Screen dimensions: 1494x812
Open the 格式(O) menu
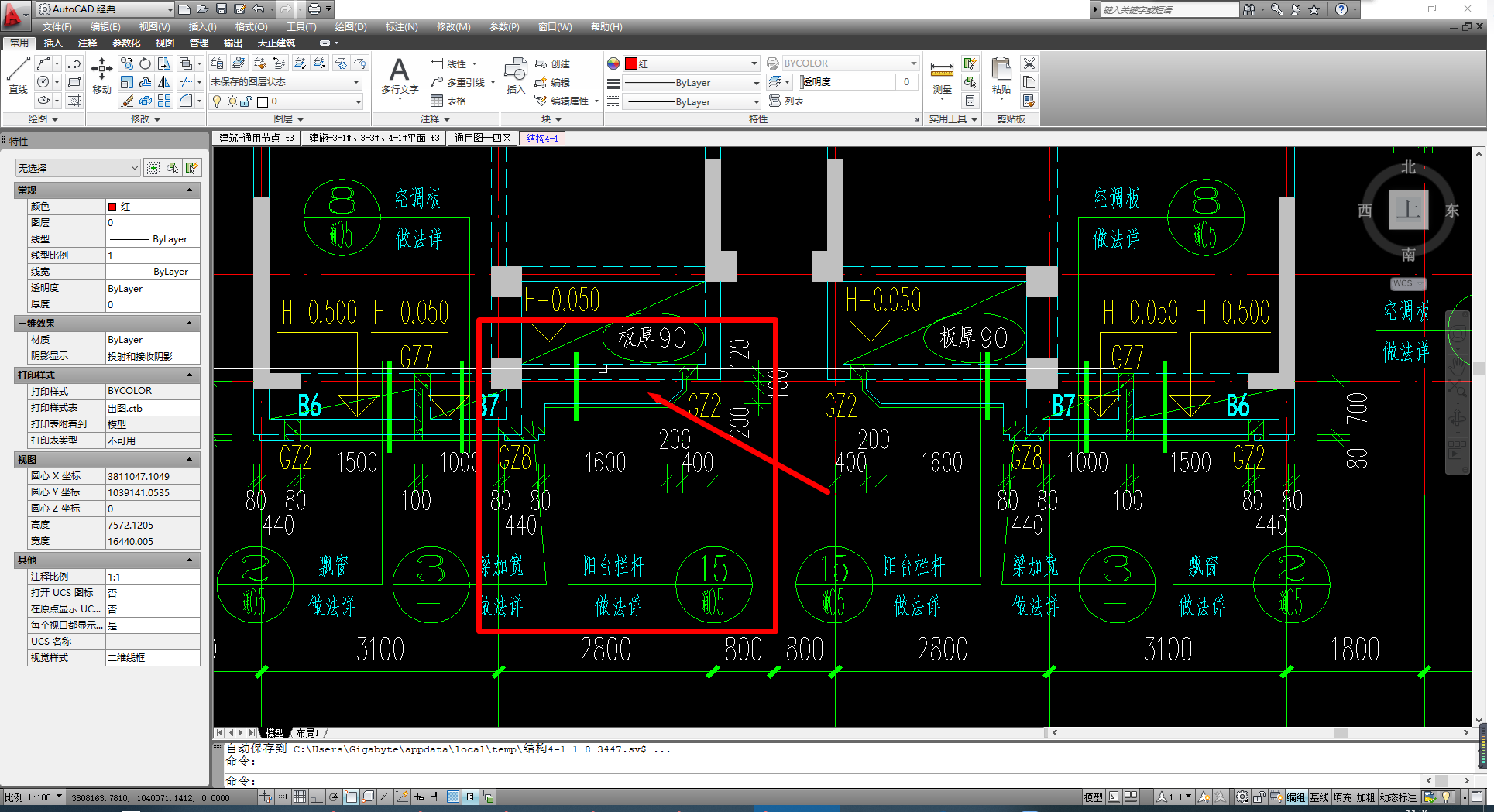251,27
